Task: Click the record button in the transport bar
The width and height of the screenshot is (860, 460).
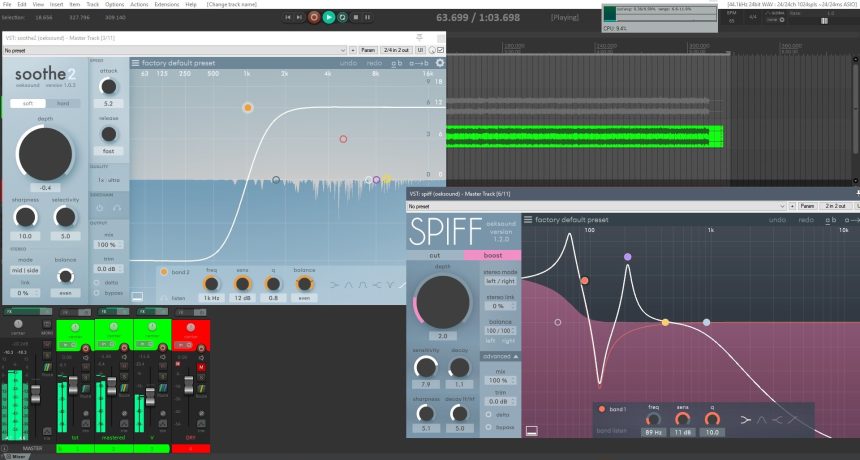Action: coord(314,17)
